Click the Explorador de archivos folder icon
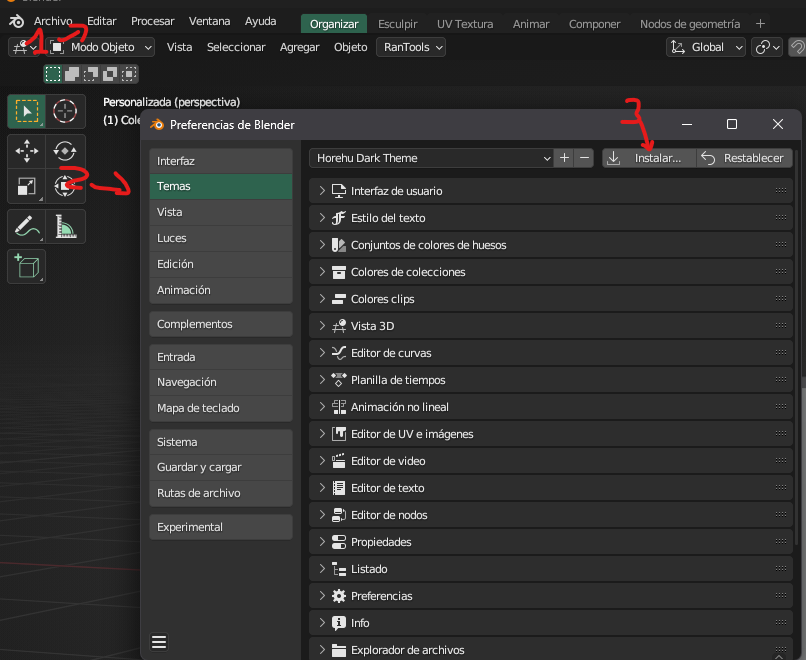 339,650
